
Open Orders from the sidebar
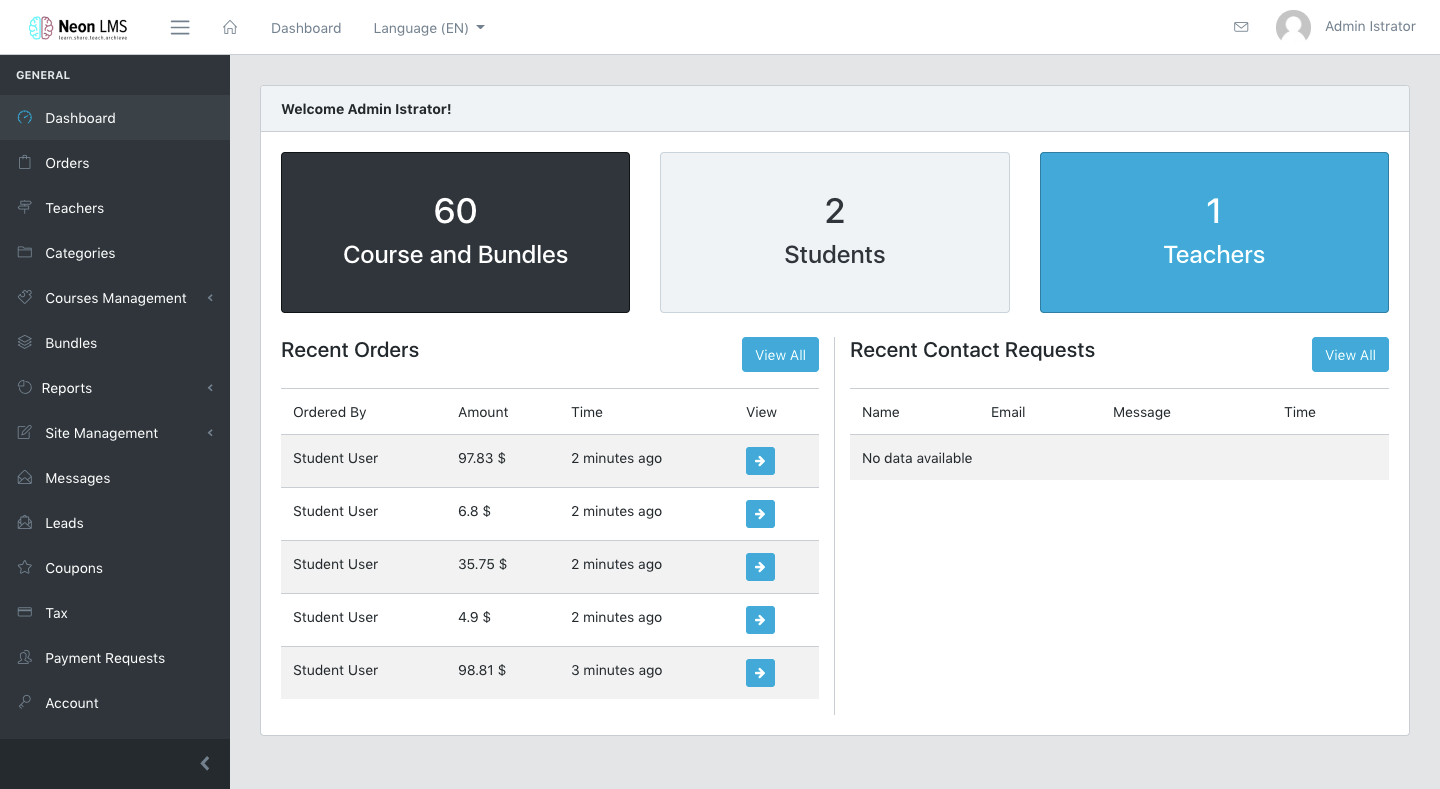pos(67,163)
